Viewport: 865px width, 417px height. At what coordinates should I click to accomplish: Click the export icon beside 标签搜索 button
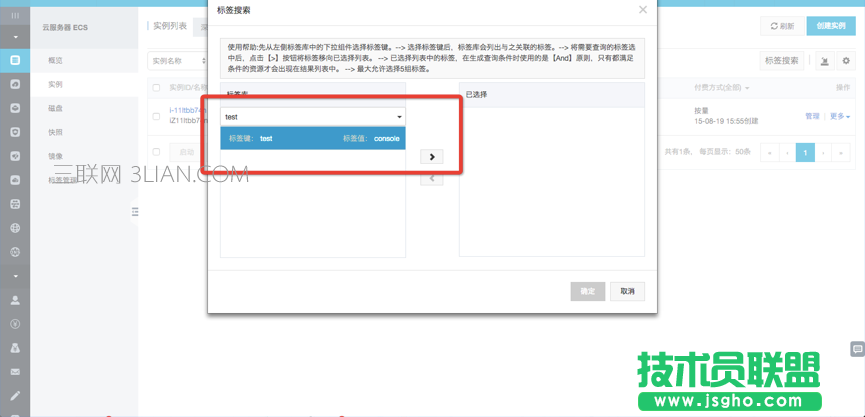[x=824, y=61]
